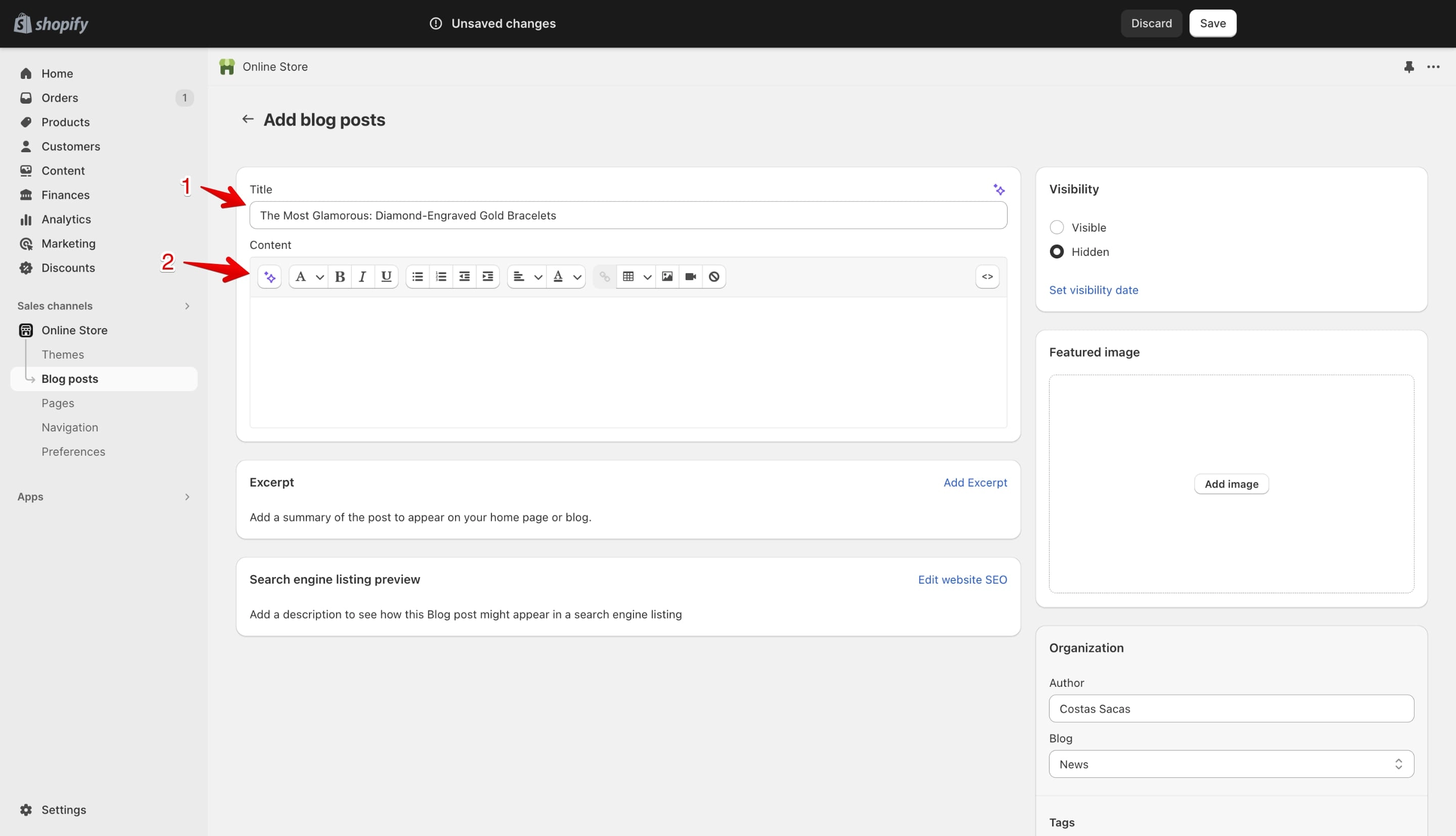
Task: Clear formatting with the circle-slash icon
Action: coord(714,277)
